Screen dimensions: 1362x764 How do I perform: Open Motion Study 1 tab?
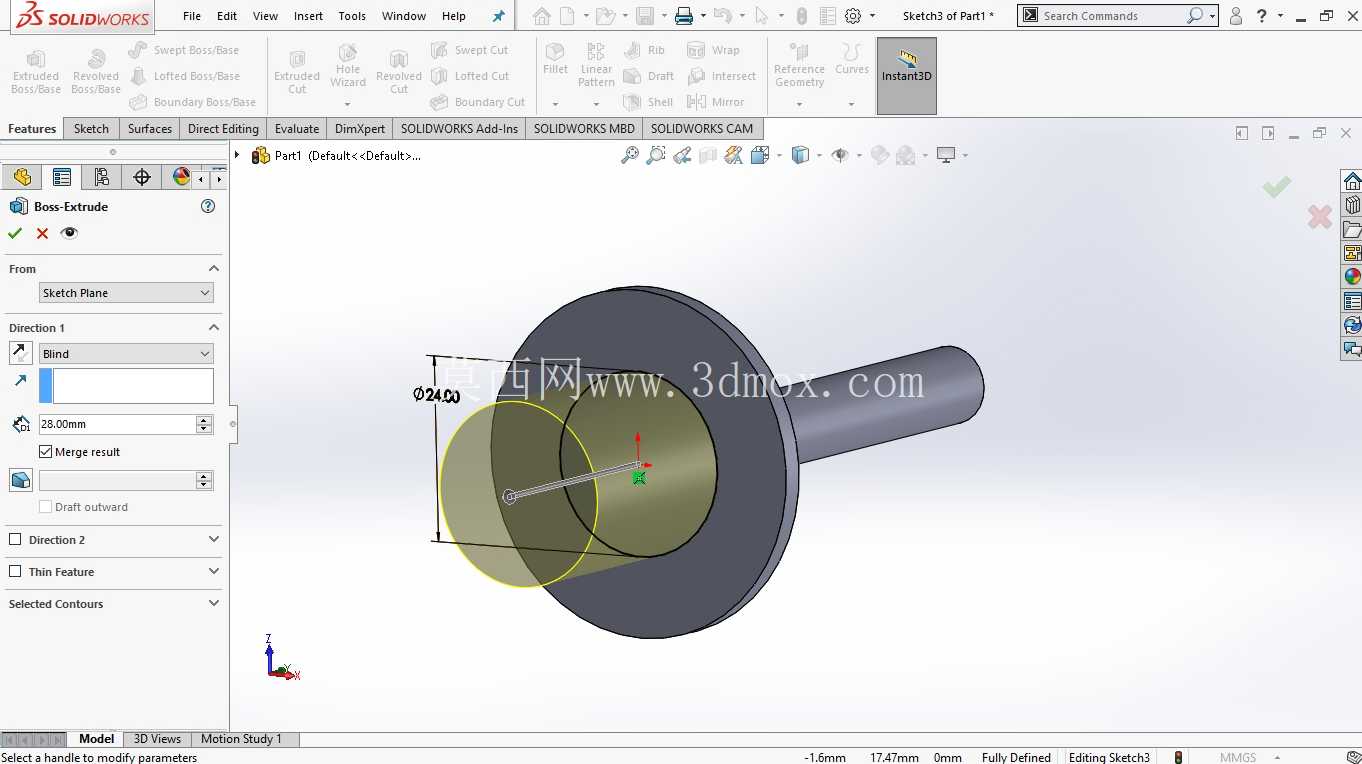point(241,739)
